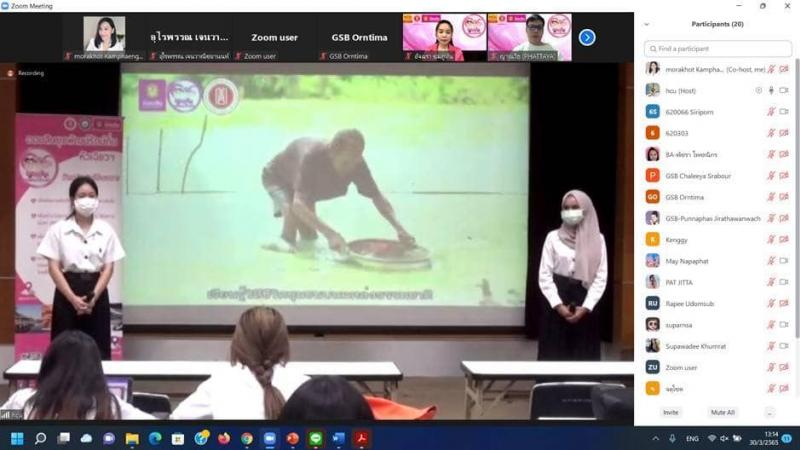
Task: Click the Invite button
Action: [670, 412]
